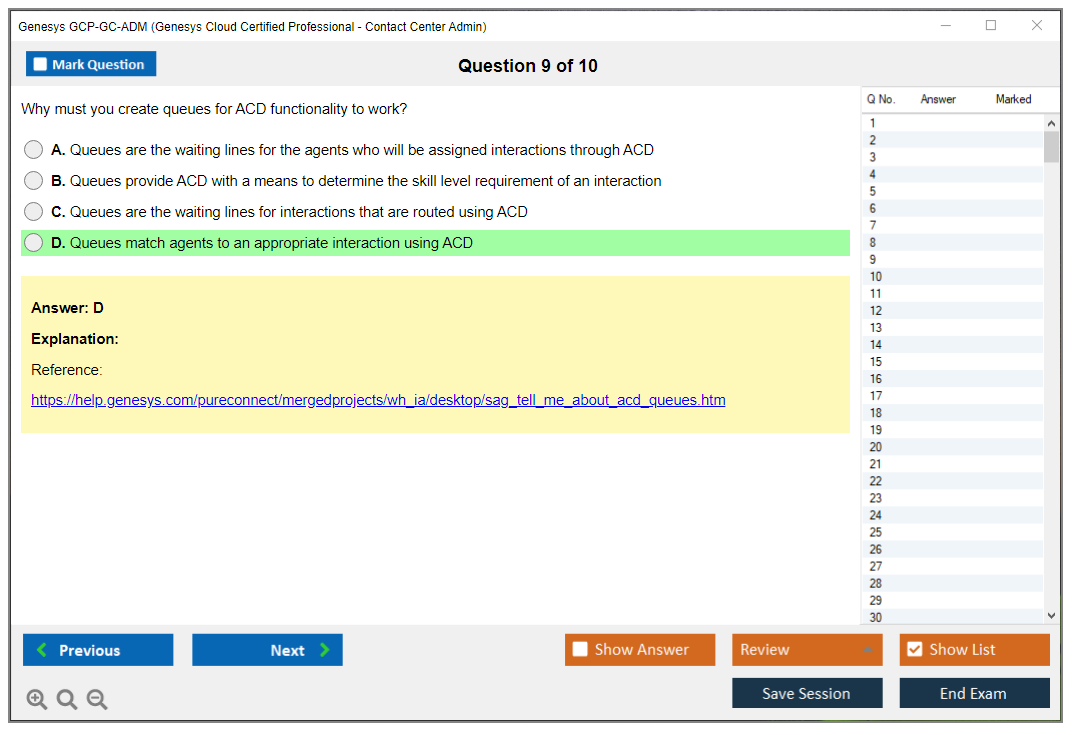This screenshot has height=735, width=1075.
Task: Pick answer option C radio button
Action: 34,212
